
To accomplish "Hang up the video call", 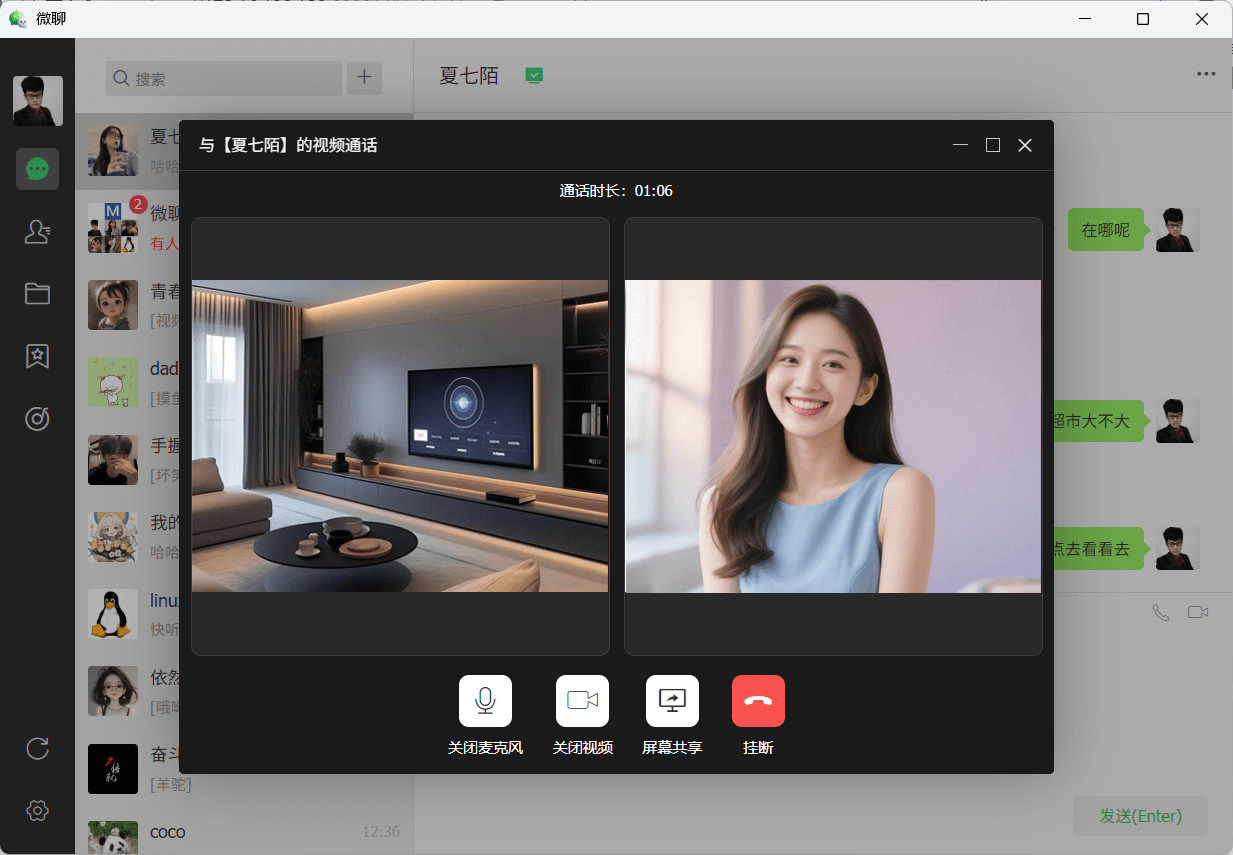I will tap(758, 700).
